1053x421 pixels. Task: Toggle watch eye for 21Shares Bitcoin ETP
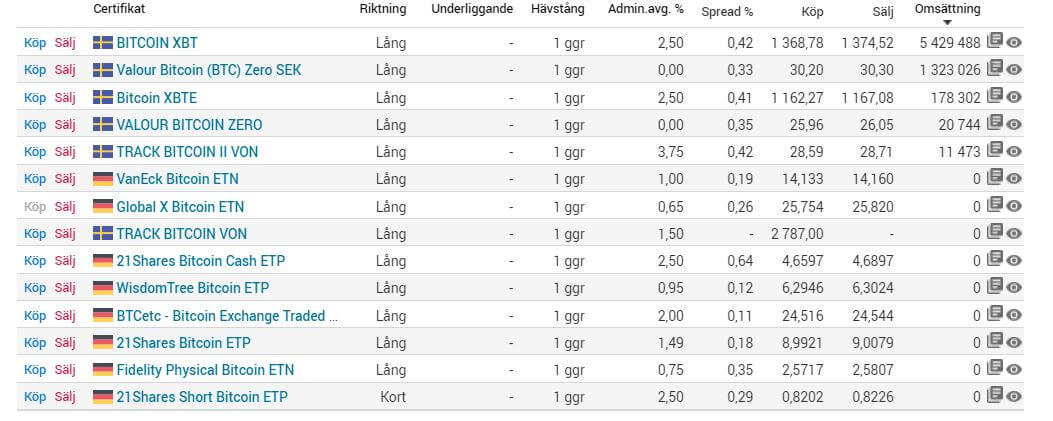pos(1014,343)
